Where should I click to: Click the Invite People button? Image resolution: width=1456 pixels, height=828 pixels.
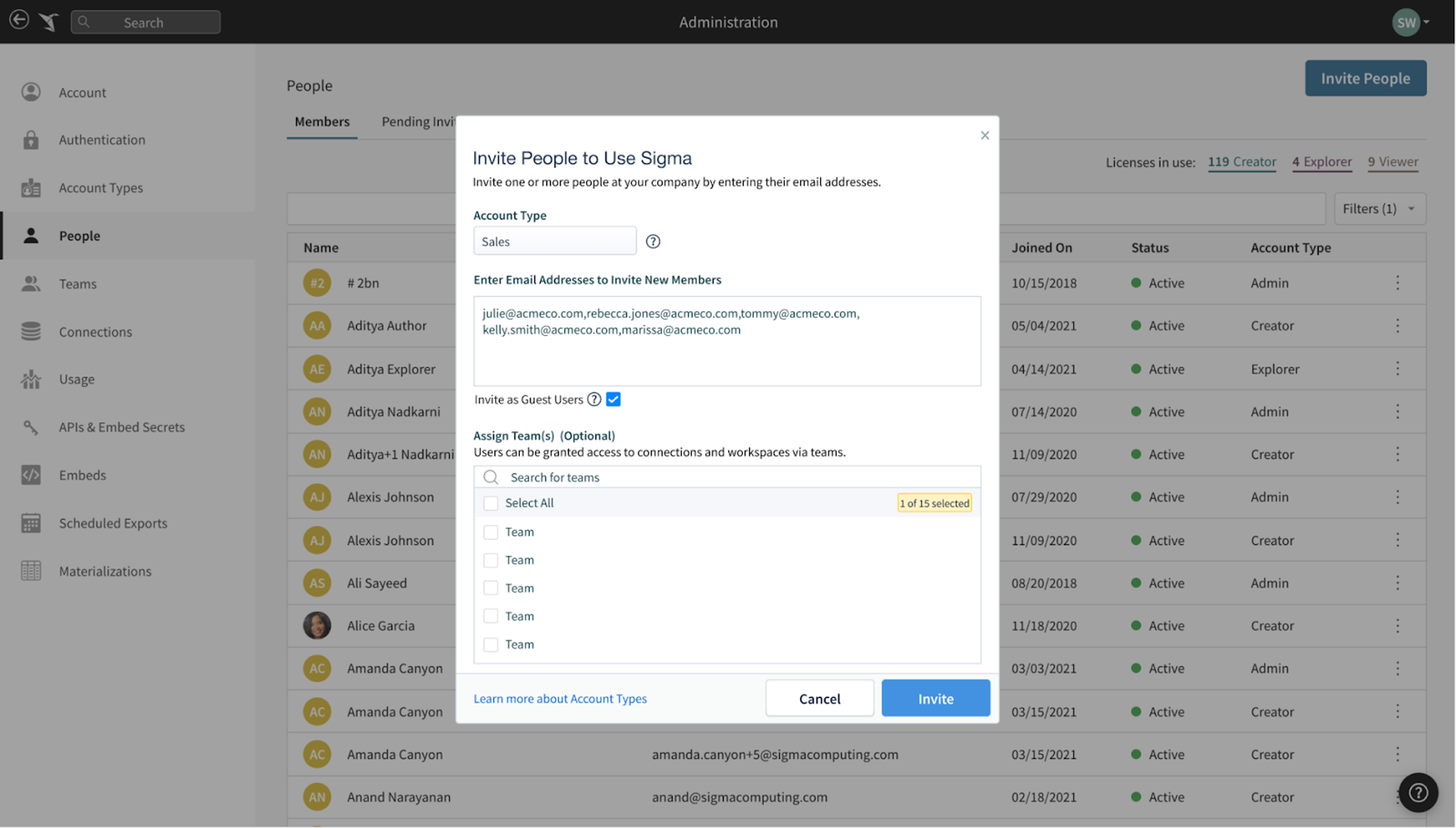1365,78
